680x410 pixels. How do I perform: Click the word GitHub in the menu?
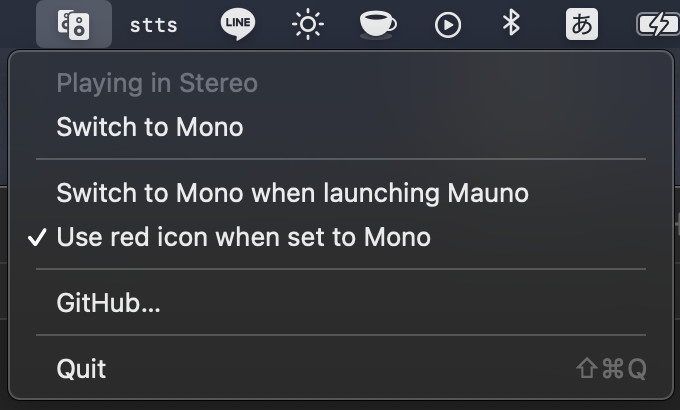point(103,303)
